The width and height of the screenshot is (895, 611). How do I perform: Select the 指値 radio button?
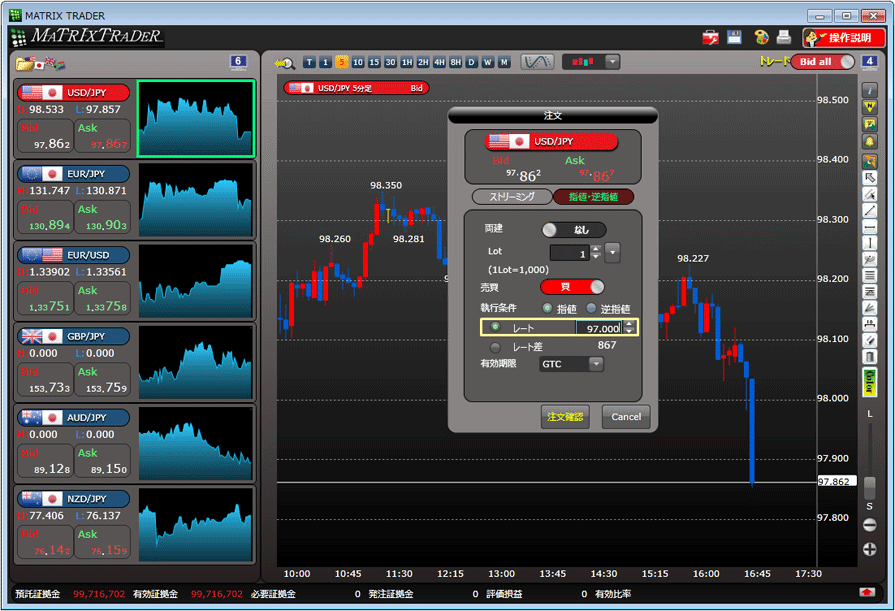coord(547,308)
